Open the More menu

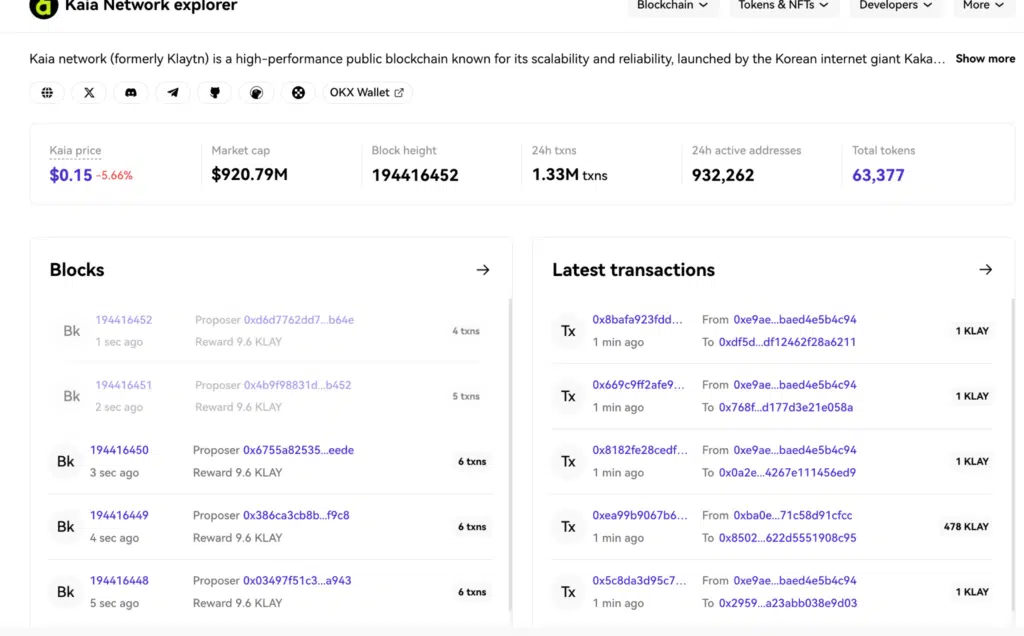coord(983,6)
